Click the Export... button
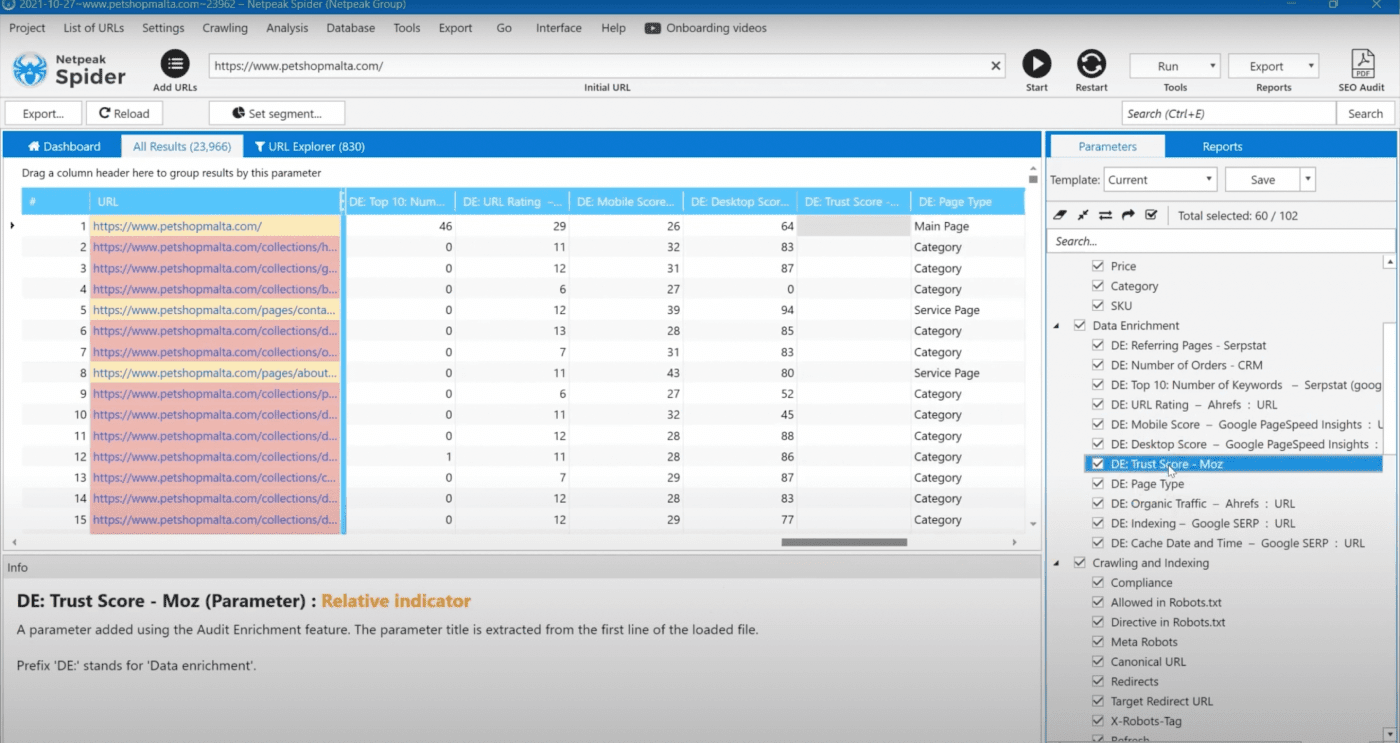The width and height of the screenshot is (1400, 743). point(43,113)
